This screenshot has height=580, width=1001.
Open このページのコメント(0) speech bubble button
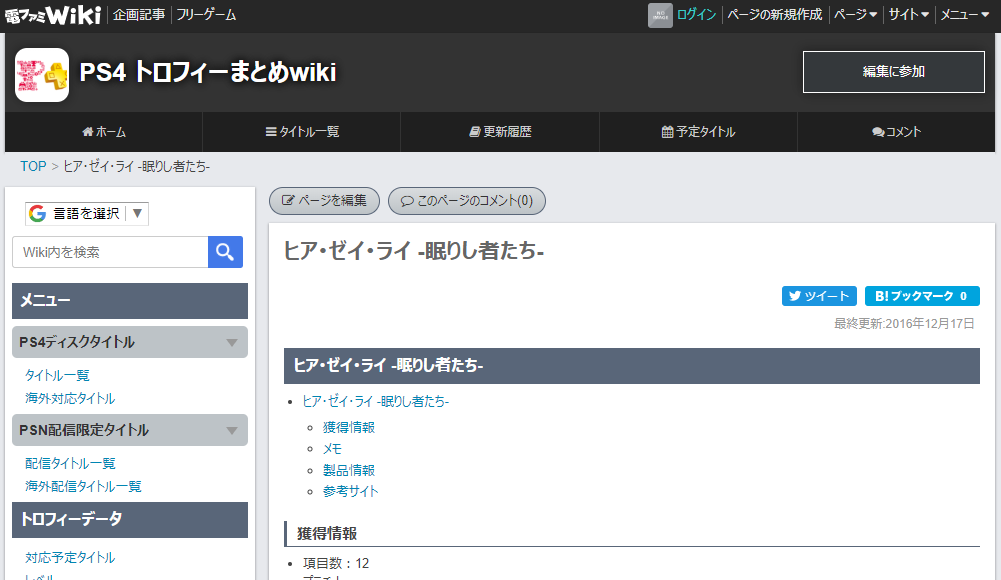tap(466, 201)
